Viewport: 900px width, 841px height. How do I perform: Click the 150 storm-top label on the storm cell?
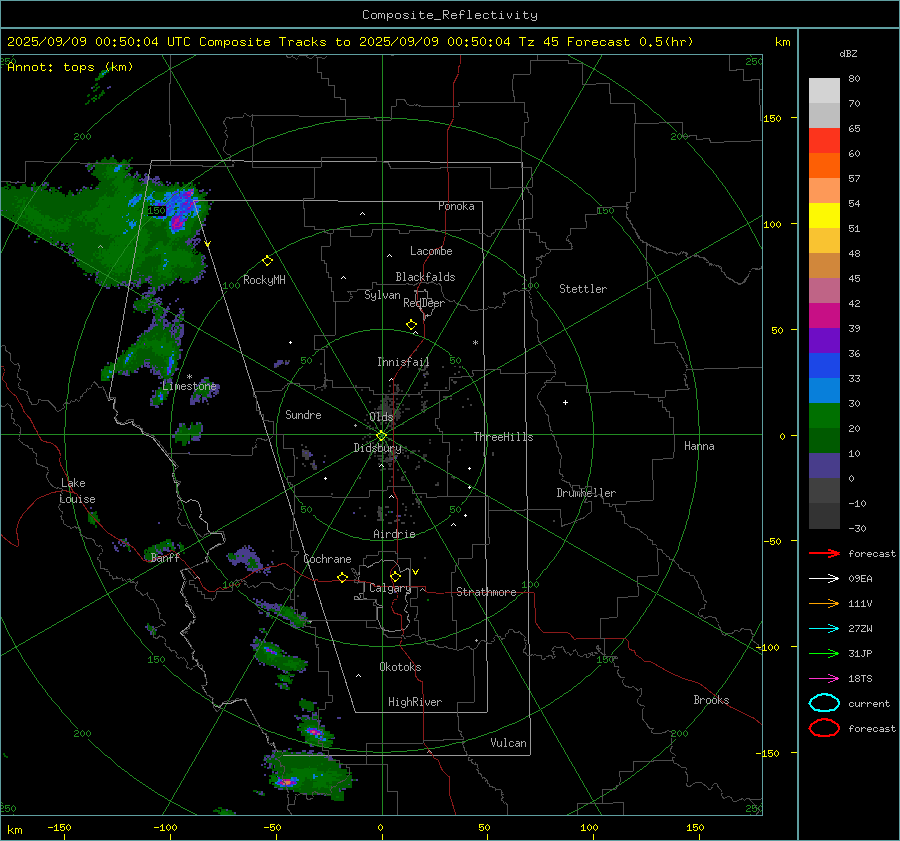click(x=157, y=211)
